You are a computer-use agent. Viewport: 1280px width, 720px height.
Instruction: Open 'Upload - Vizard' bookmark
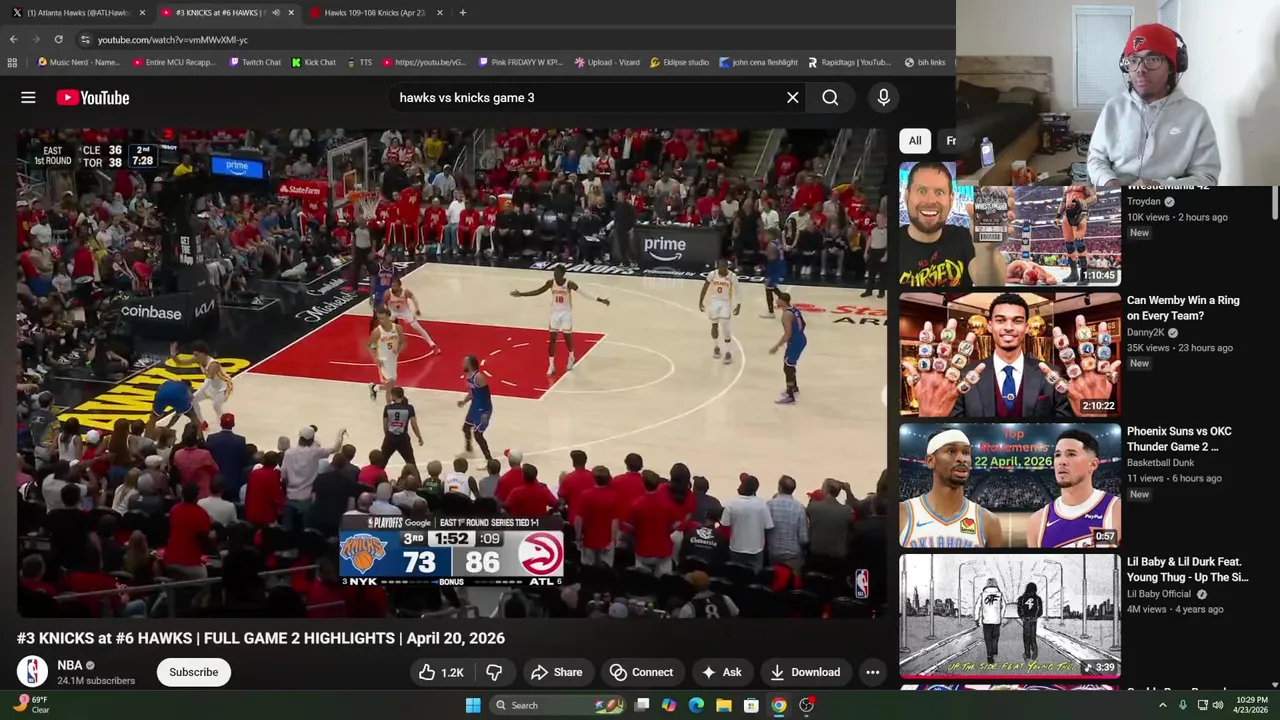607,62
